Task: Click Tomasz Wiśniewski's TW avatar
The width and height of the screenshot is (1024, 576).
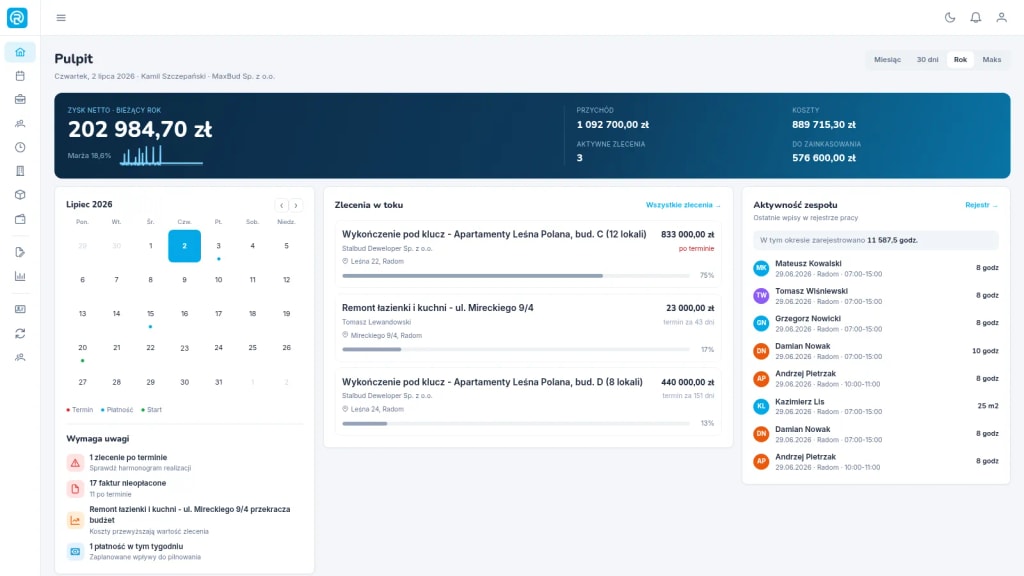Action: 761,296
